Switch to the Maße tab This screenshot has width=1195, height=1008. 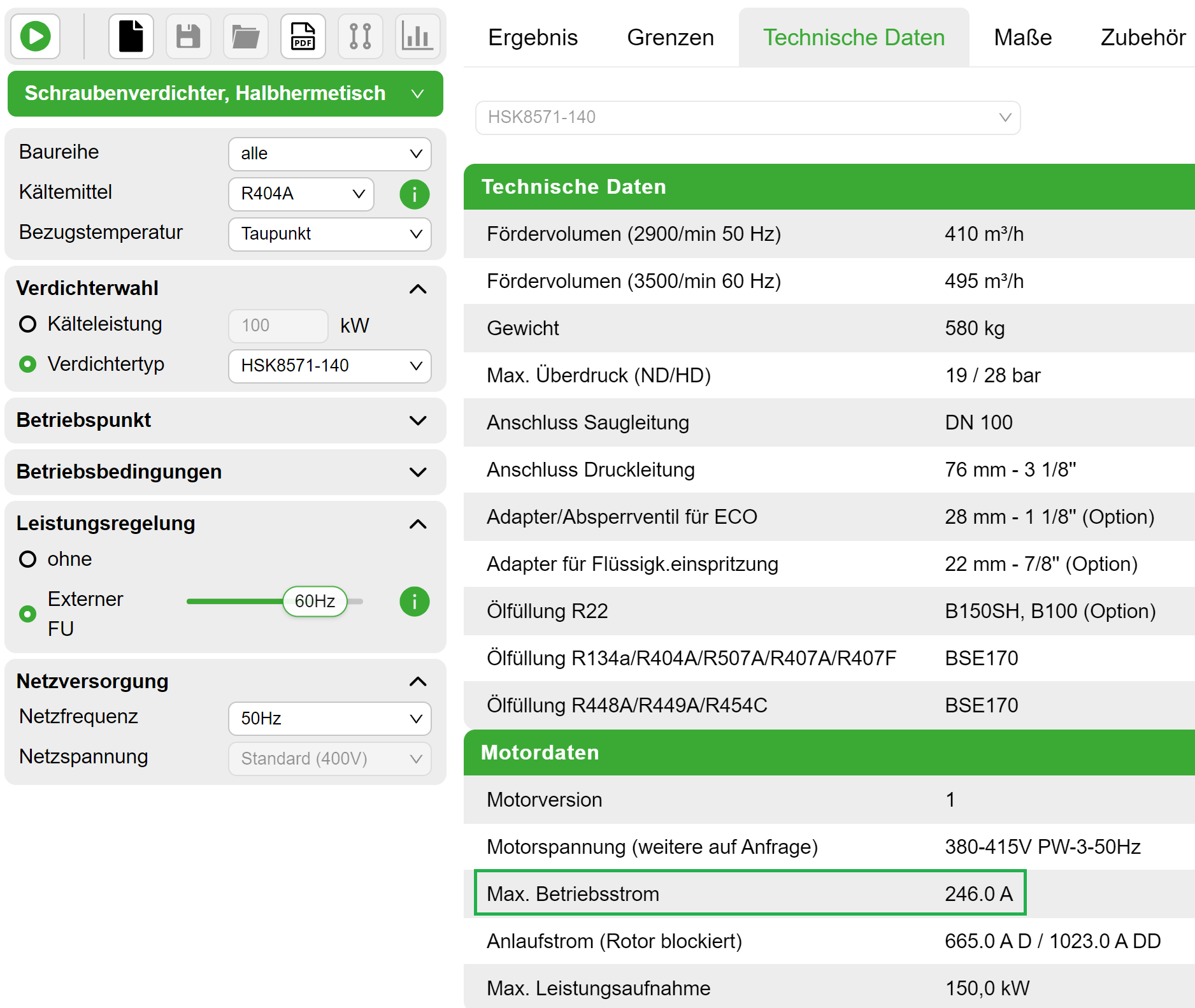(1022, 38)
